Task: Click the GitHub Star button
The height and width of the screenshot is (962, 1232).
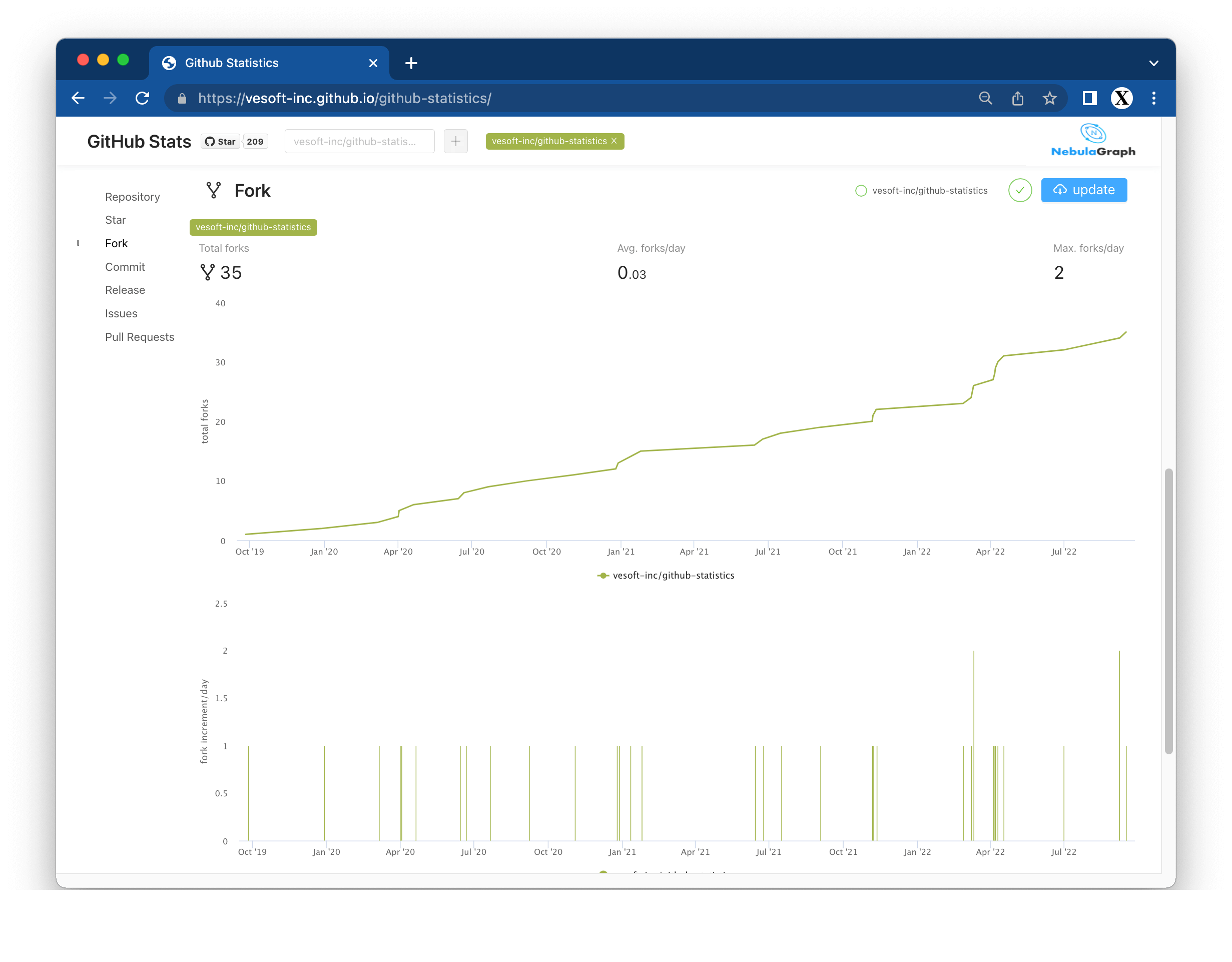Action: click(221, 142)
